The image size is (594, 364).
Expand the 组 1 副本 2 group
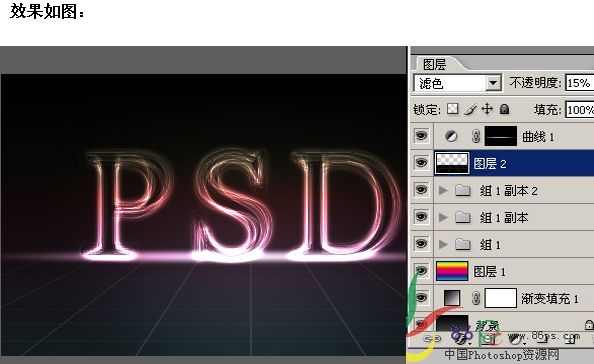coord(442,190)
